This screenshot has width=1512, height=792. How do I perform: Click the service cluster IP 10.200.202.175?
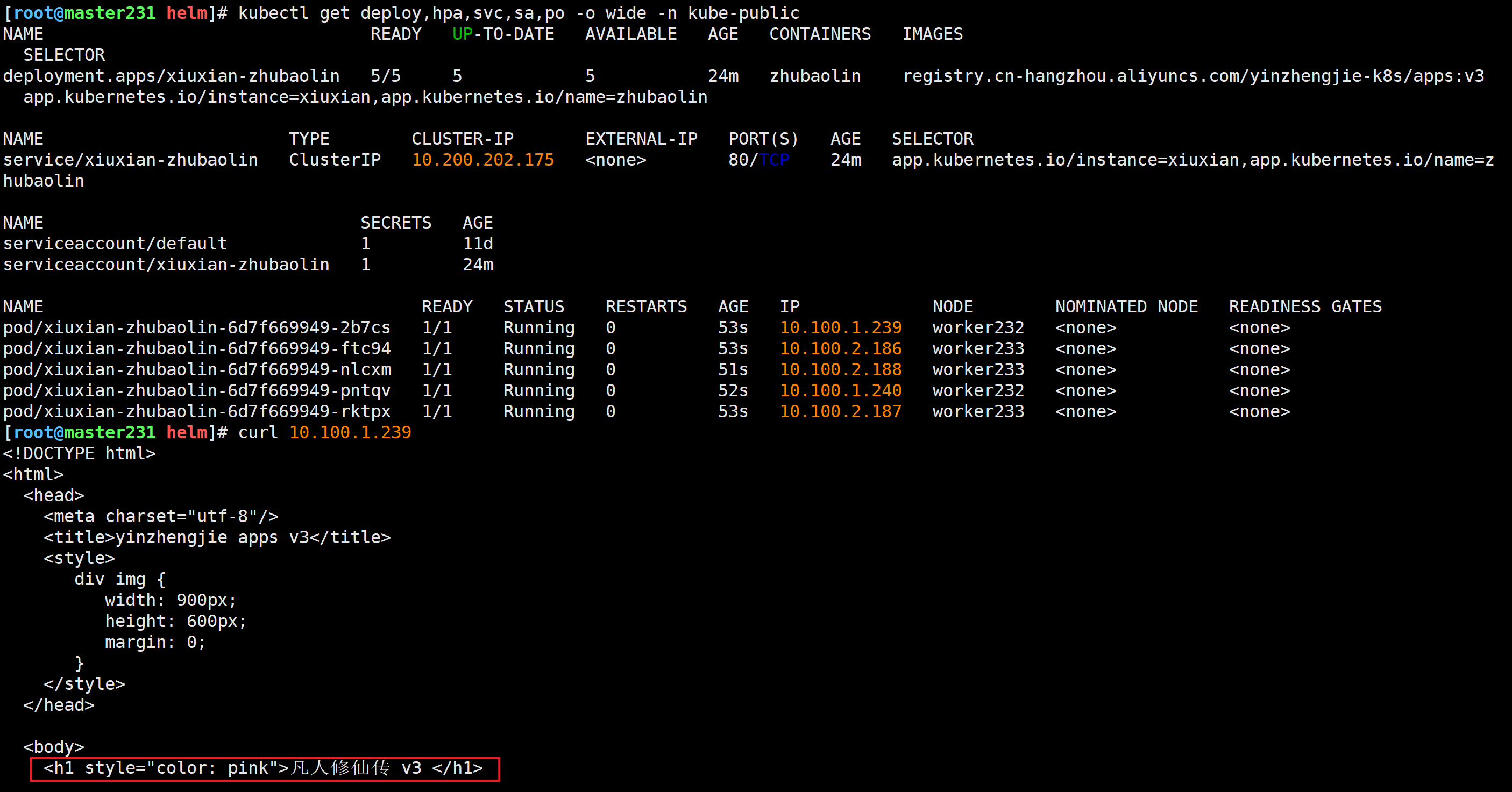click(x=482, y=160)
